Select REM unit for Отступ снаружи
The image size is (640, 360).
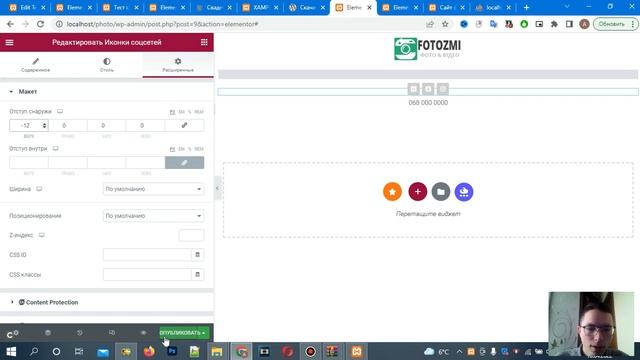pyautogui.click(x=199, y=112)
